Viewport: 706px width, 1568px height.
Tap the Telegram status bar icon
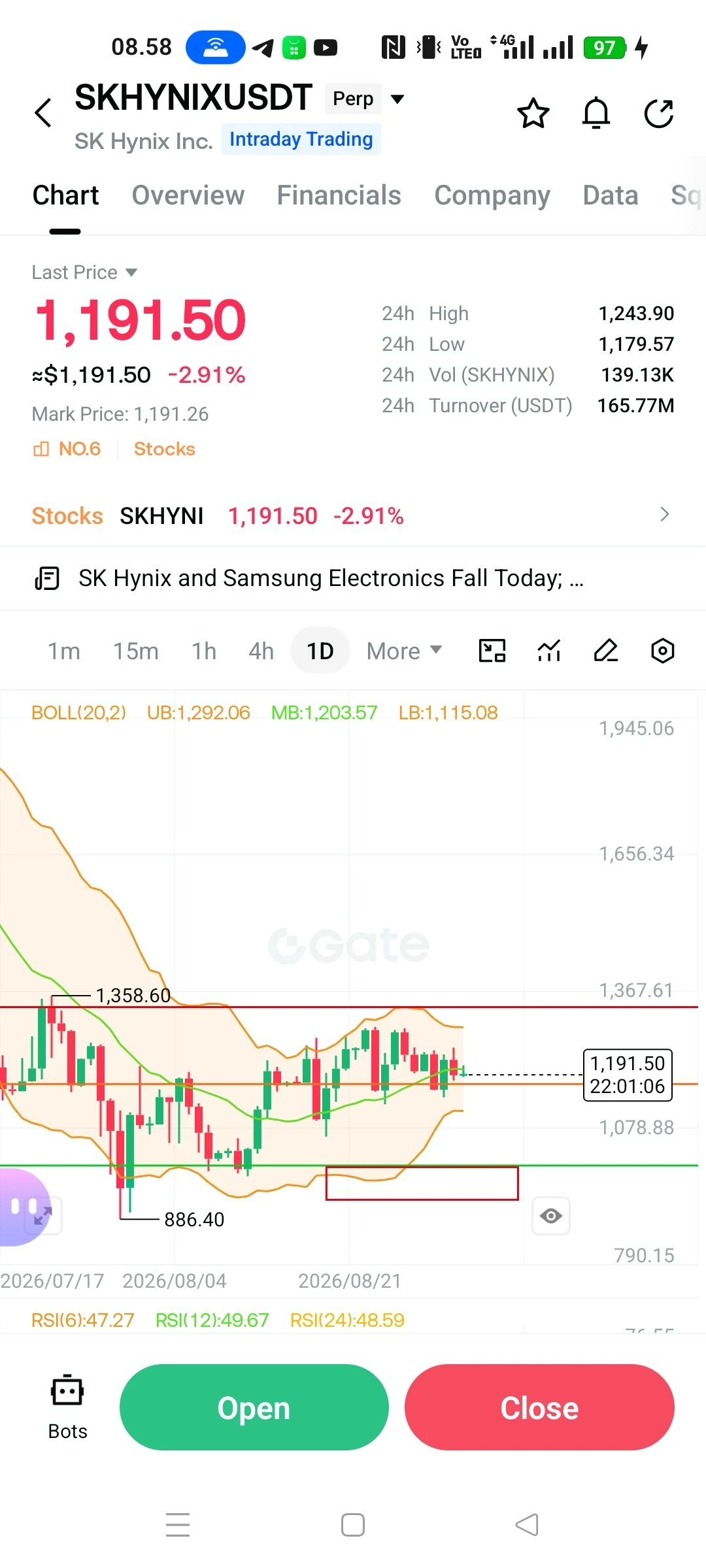(x=263, y=48)
